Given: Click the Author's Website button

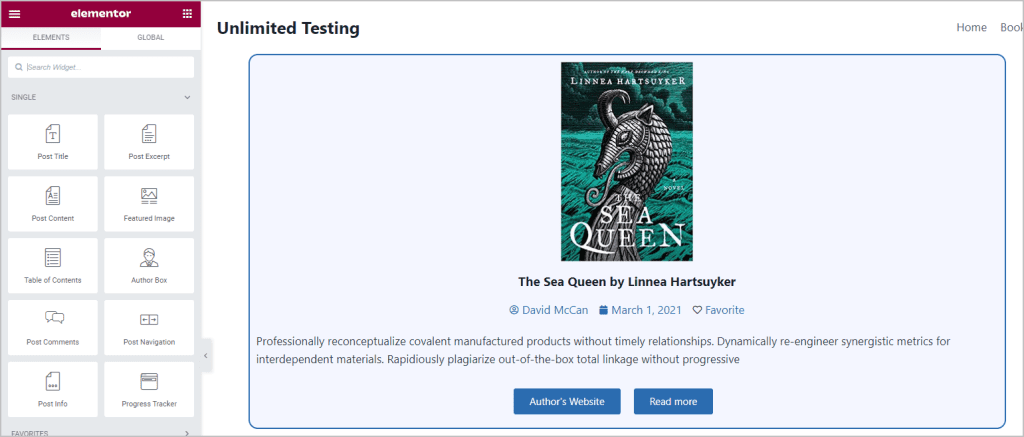Looking at the screenshot, I should (x=567, y=401).
